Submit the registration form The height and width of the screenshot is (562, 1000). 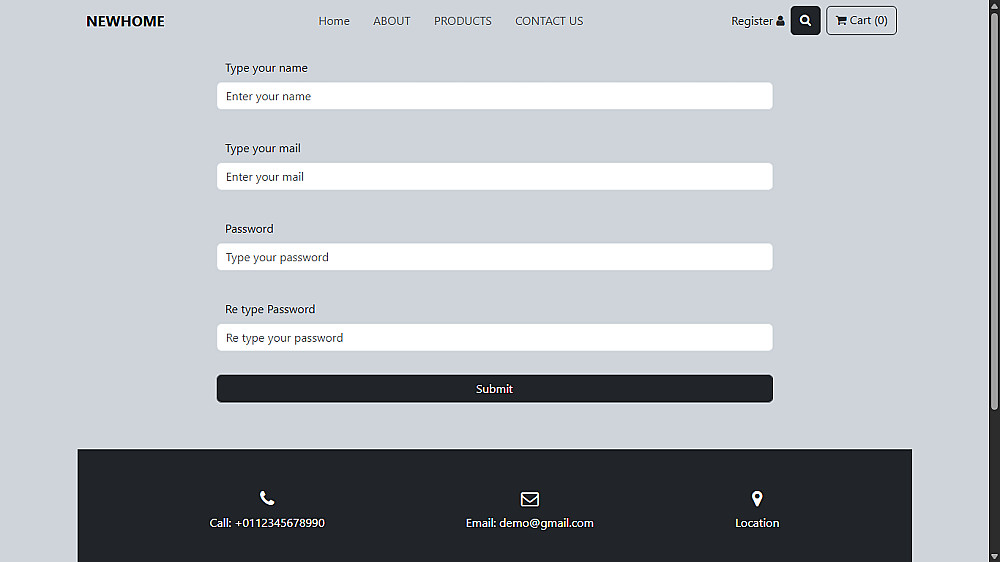[494, 389]
